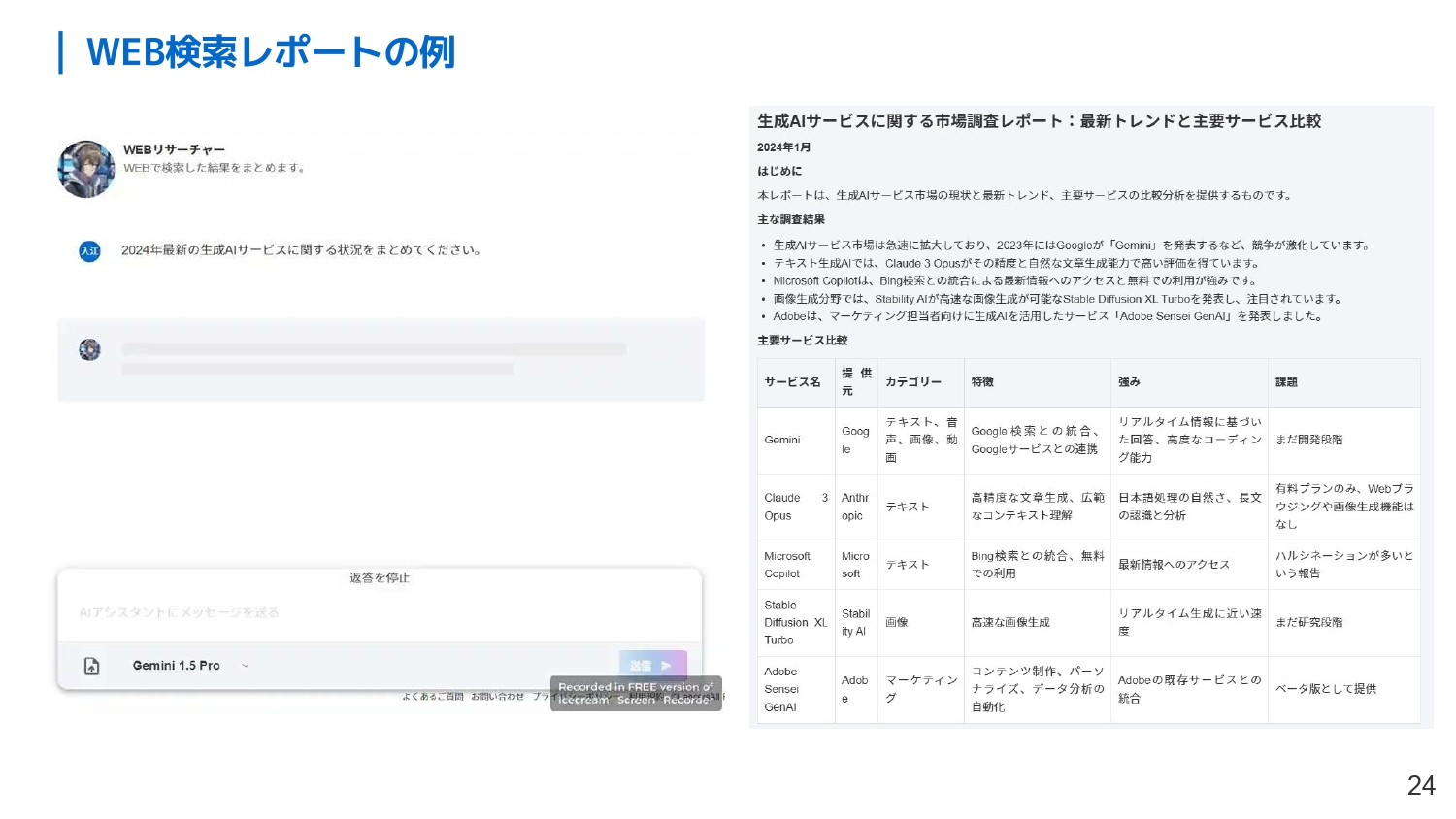Click the Stability AI provider cell
Screen dimensions: 1456x819
click(x=856, y=622)
